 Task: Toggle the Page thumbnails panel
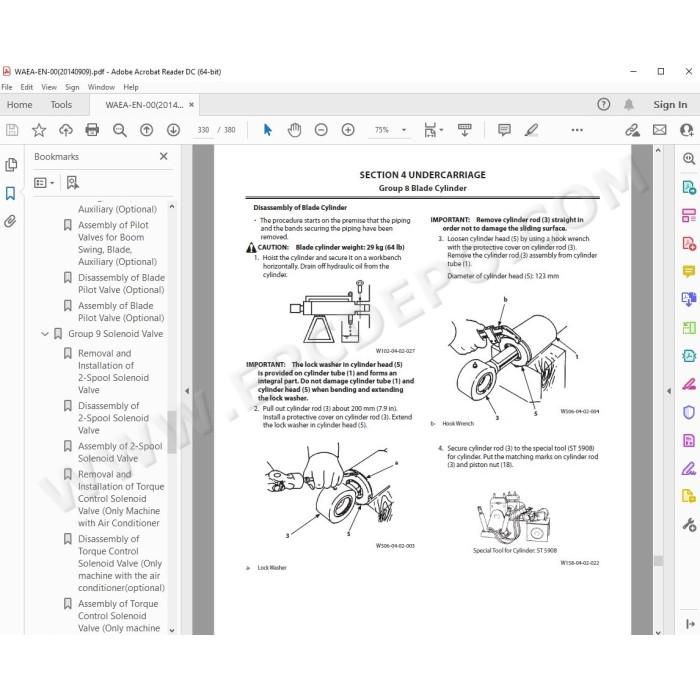coord(11,165)
